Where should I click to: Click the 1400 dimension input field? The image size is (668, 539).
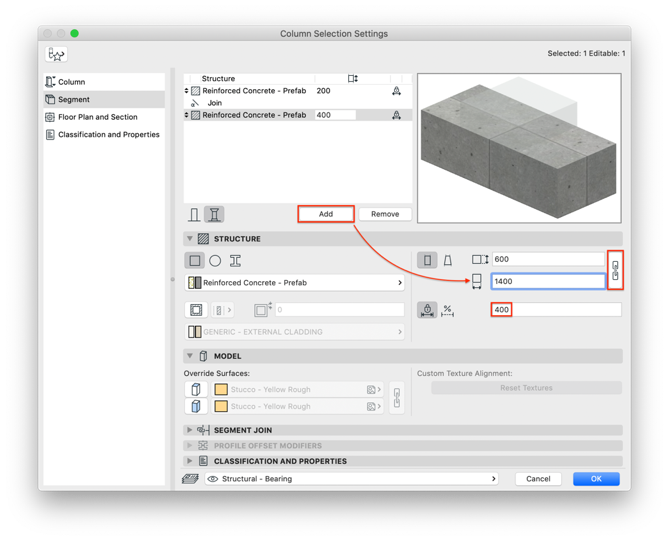coord(547,282)
